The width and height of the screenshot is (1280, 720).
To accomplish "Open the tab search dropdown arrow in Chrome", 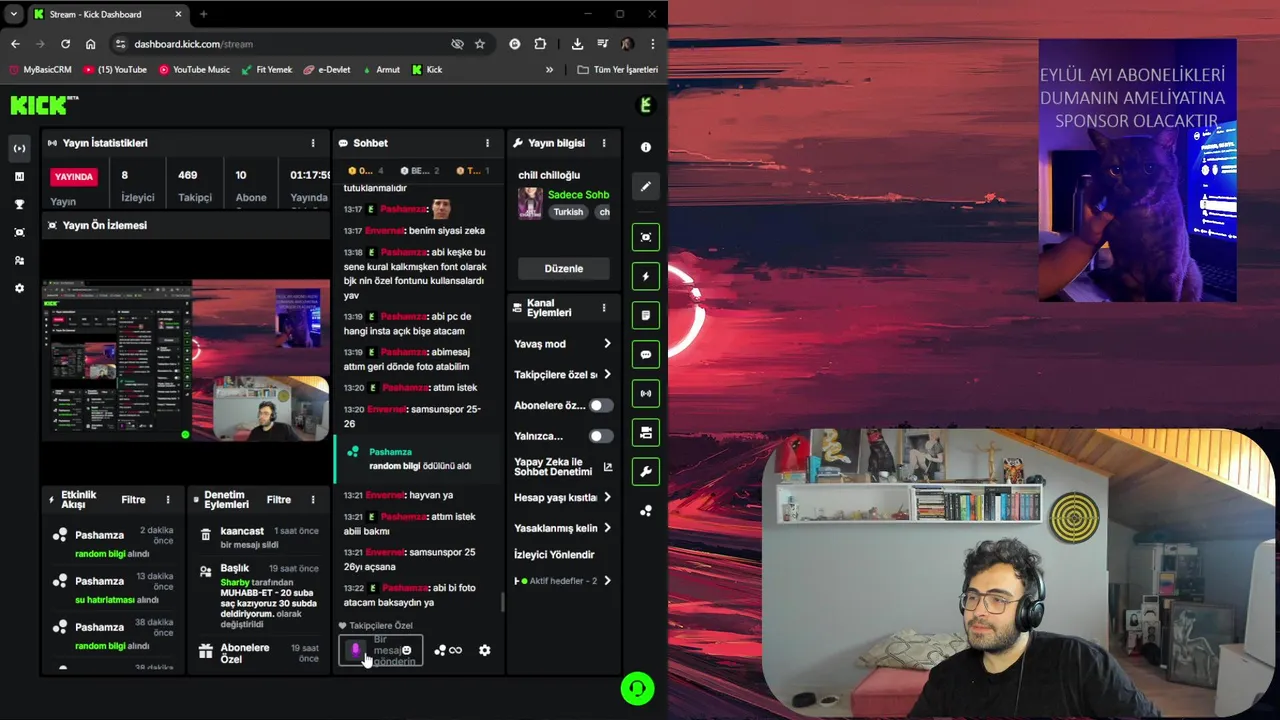I will [x=13, y=14].
